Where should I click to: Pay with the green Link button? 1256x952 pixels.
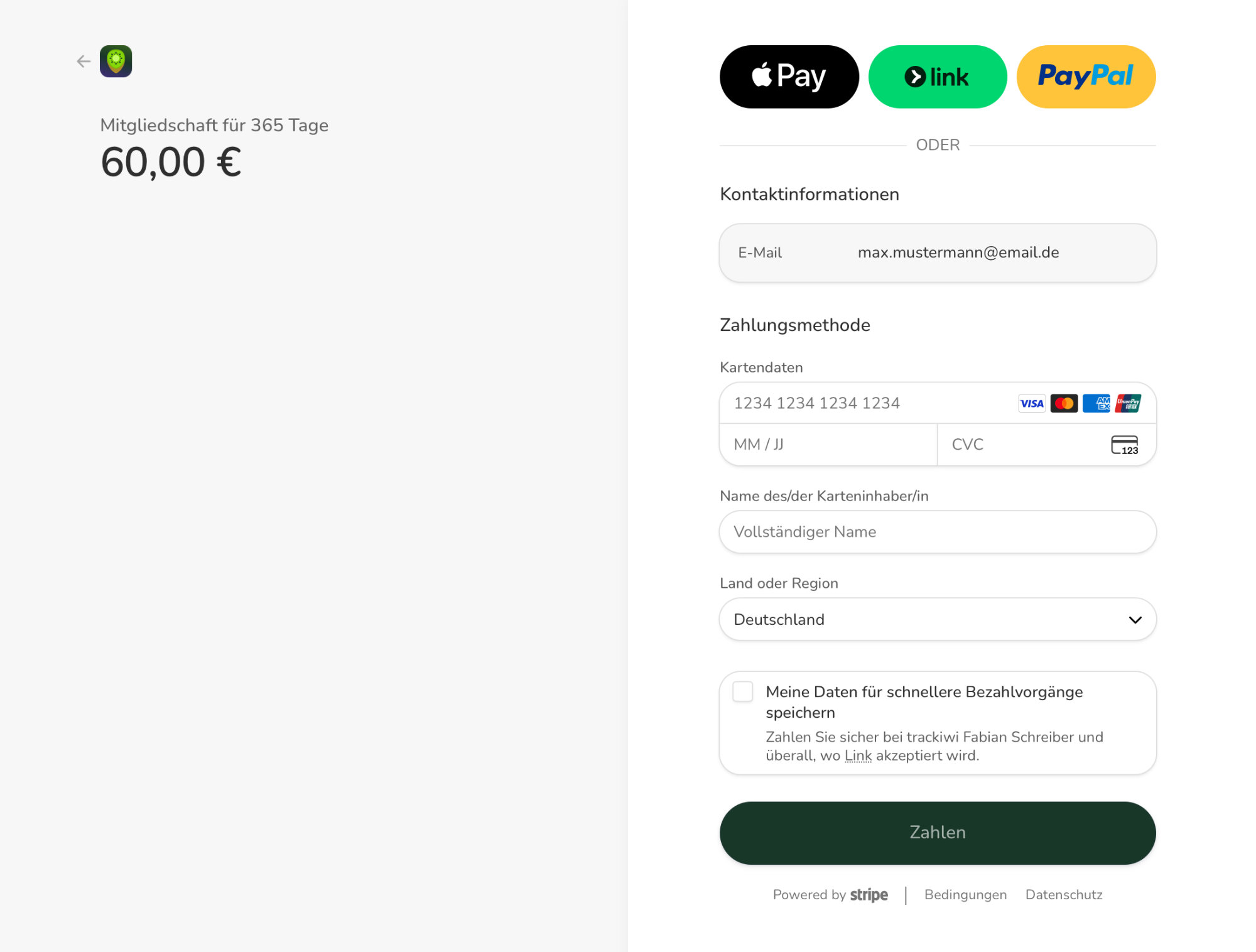pyautogui.click(x=937, y=77)
